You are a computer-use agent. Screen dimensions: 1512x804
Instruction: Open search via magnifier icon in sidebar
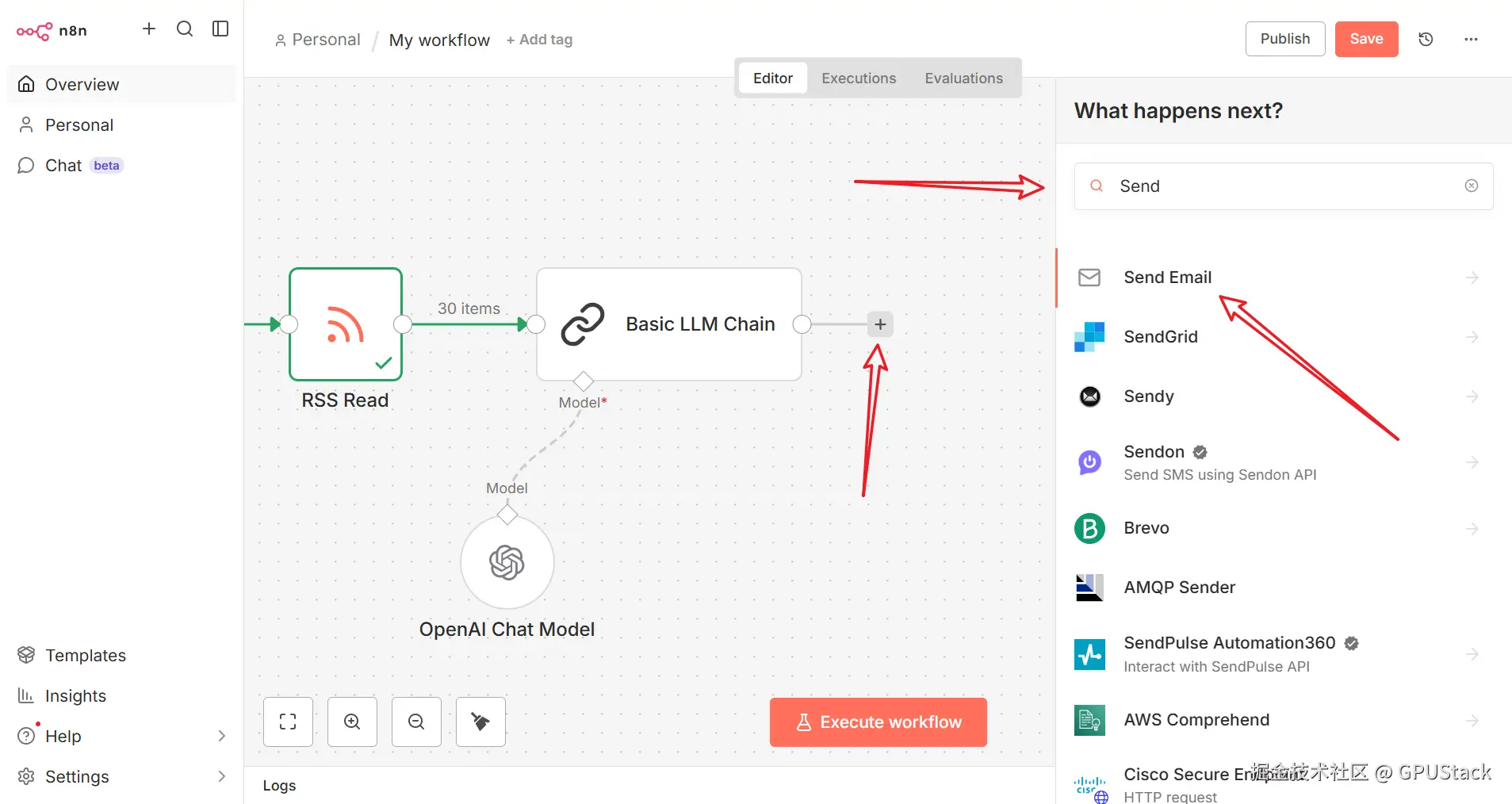185,29
